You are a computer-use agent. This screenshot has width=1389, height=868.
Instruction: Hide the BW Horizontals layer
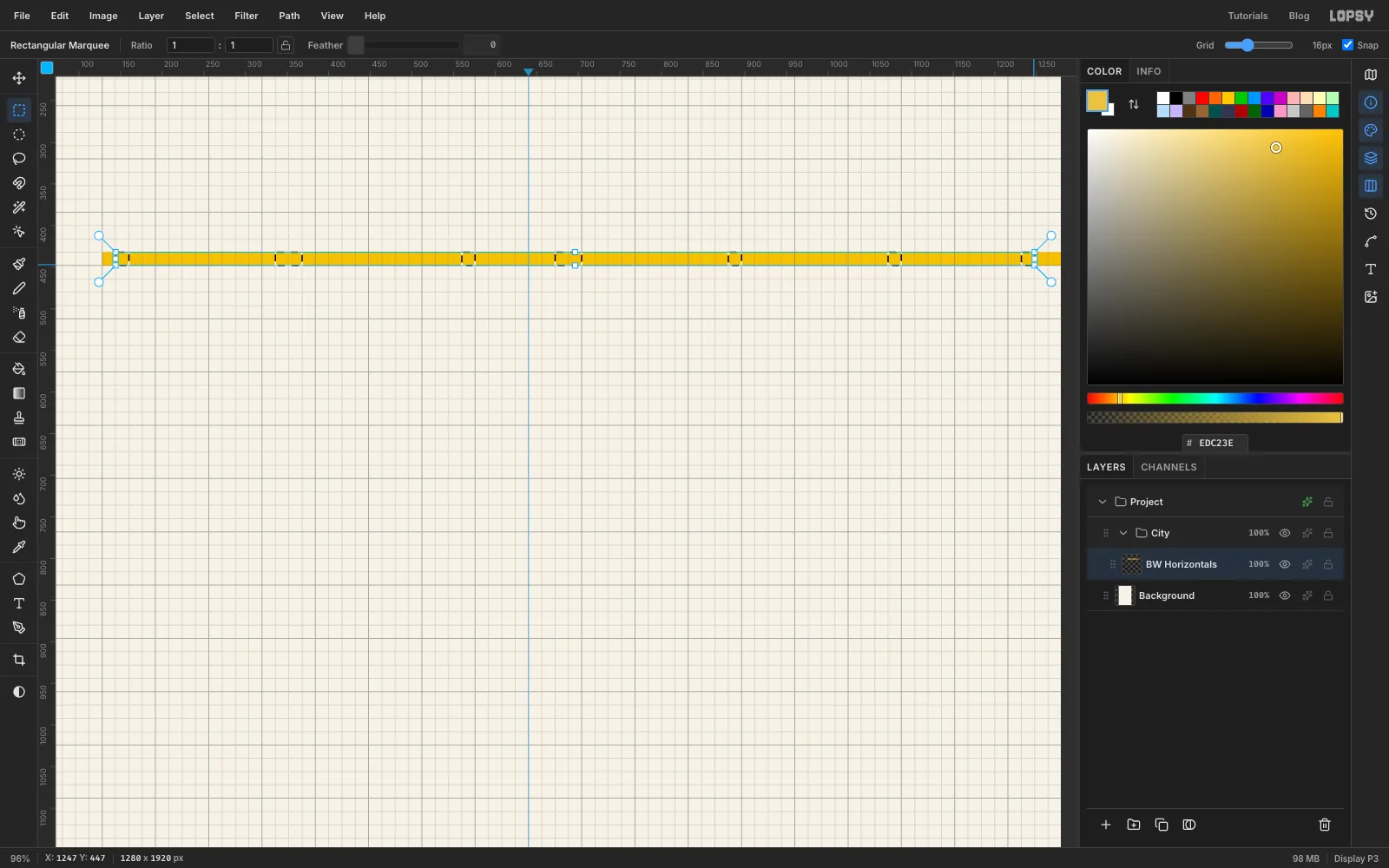point(1285,564)
